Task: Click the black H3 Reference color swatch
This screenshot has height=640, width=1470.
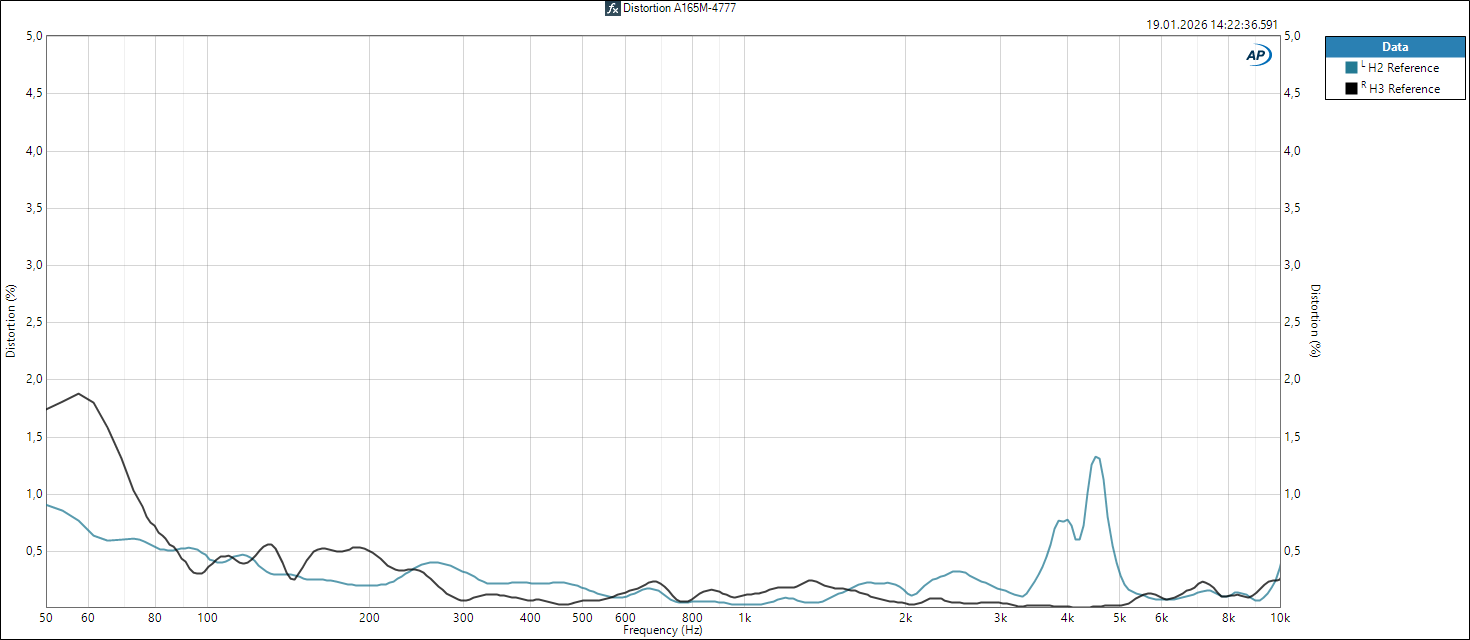Action: pyautogui.click(x=1351, y=88)
